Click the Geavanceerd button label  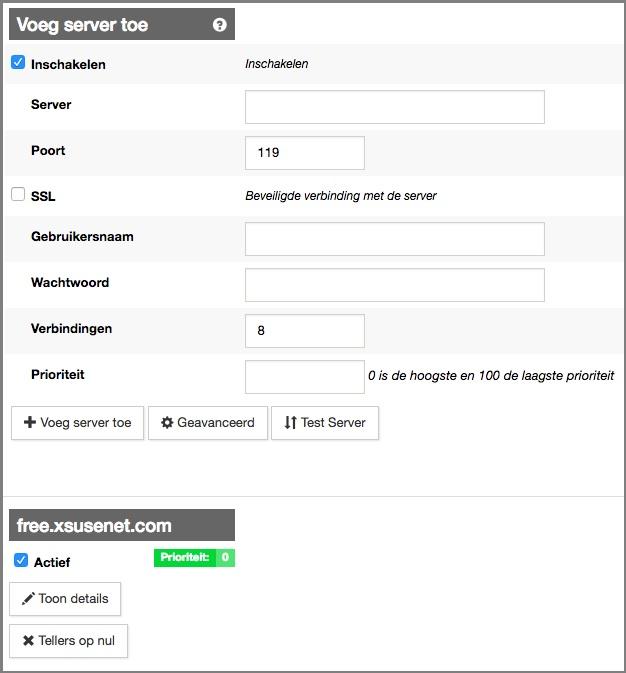coord(216,423)
